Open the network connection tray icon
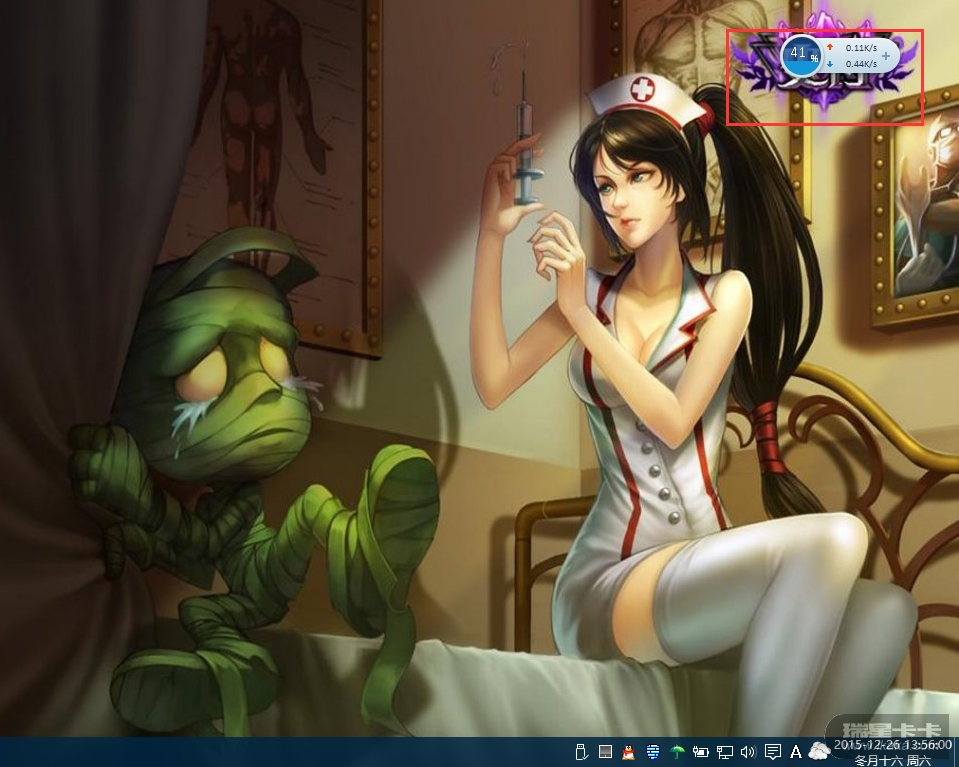Viewport: 959px width, 767px height. [x=725, y=752]
